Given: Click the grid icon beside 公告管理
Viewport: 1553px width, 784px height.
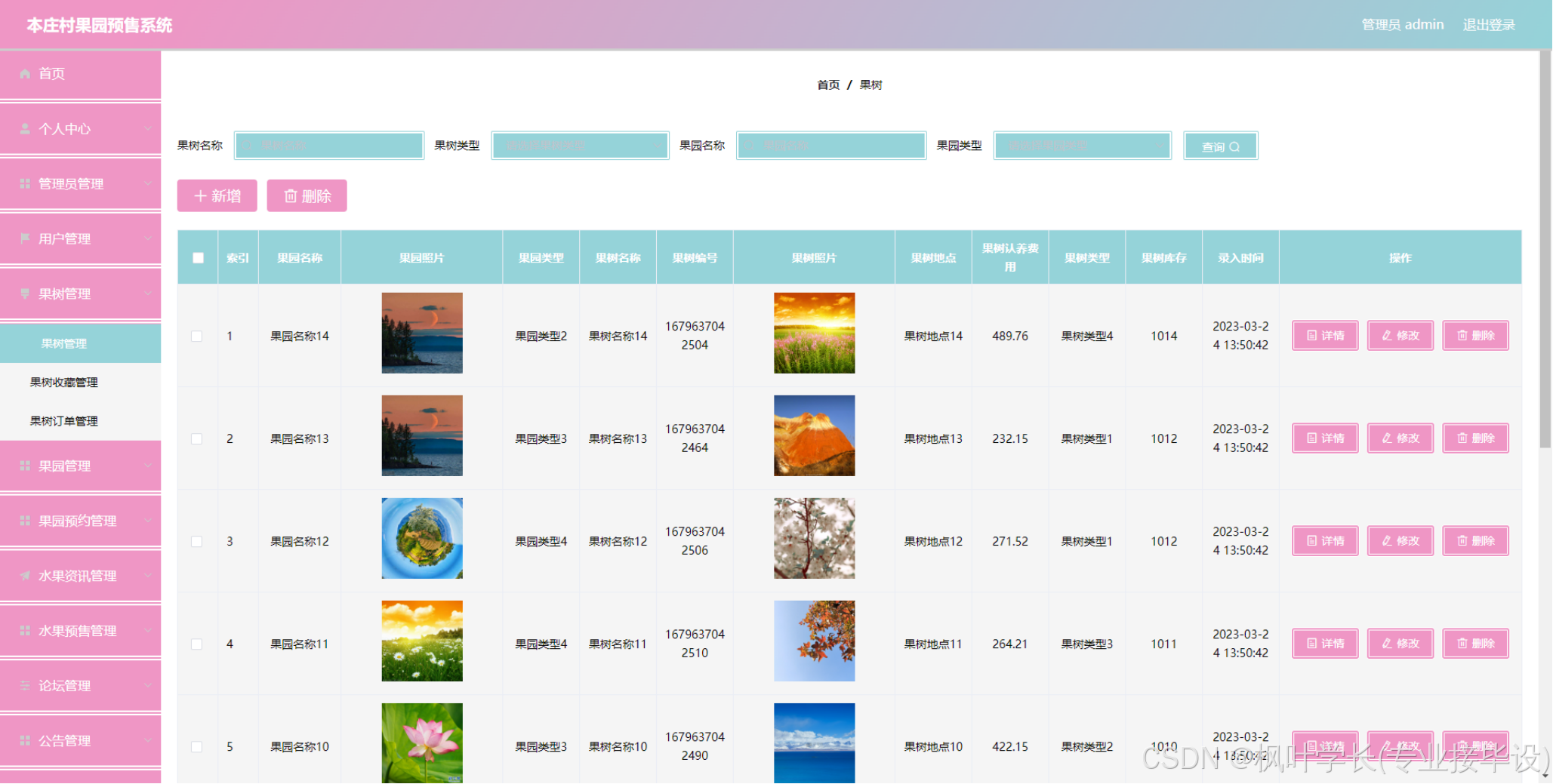Looking at the screenshot, I should [x=25, y=741].
